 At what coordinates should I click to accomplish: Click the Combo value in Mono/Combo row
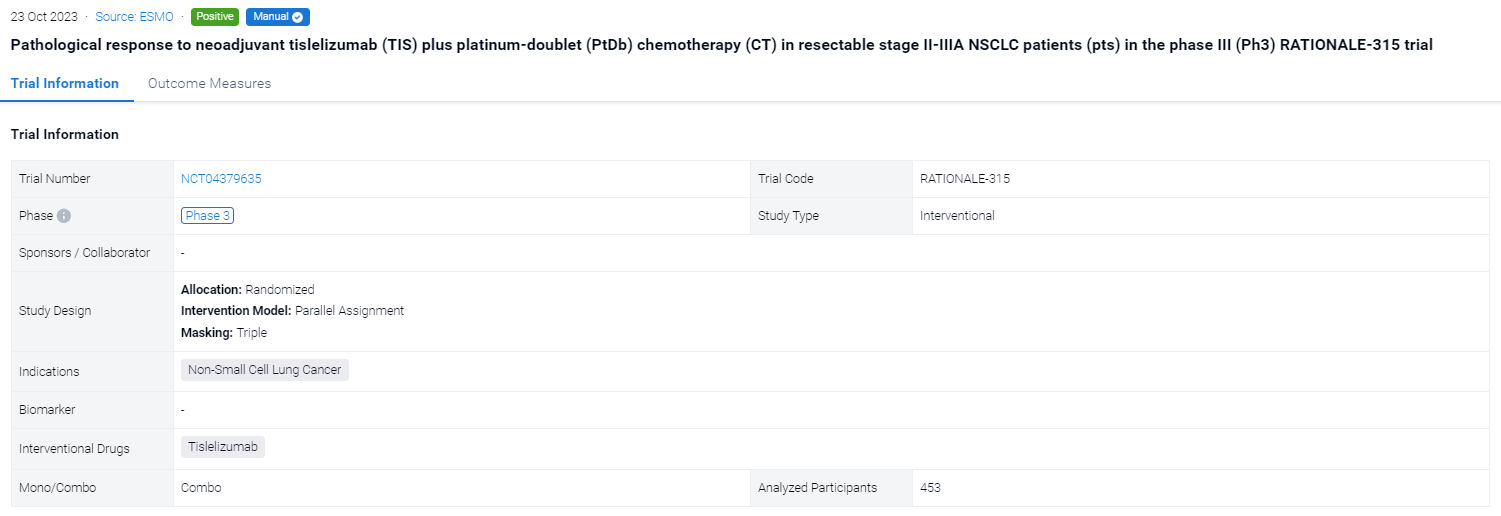(201, 488)
